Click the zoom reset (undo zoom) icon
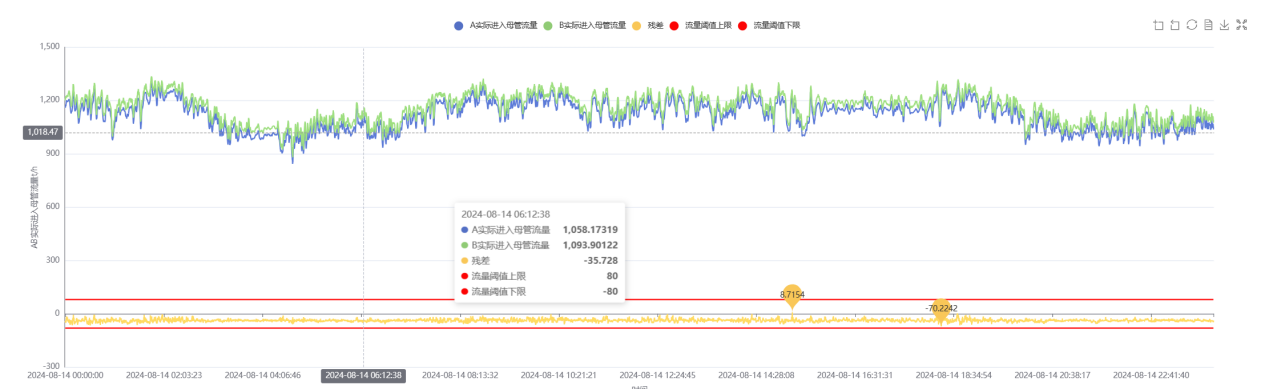Viewport: 1269px width, 389px height. click(1175, 25)
